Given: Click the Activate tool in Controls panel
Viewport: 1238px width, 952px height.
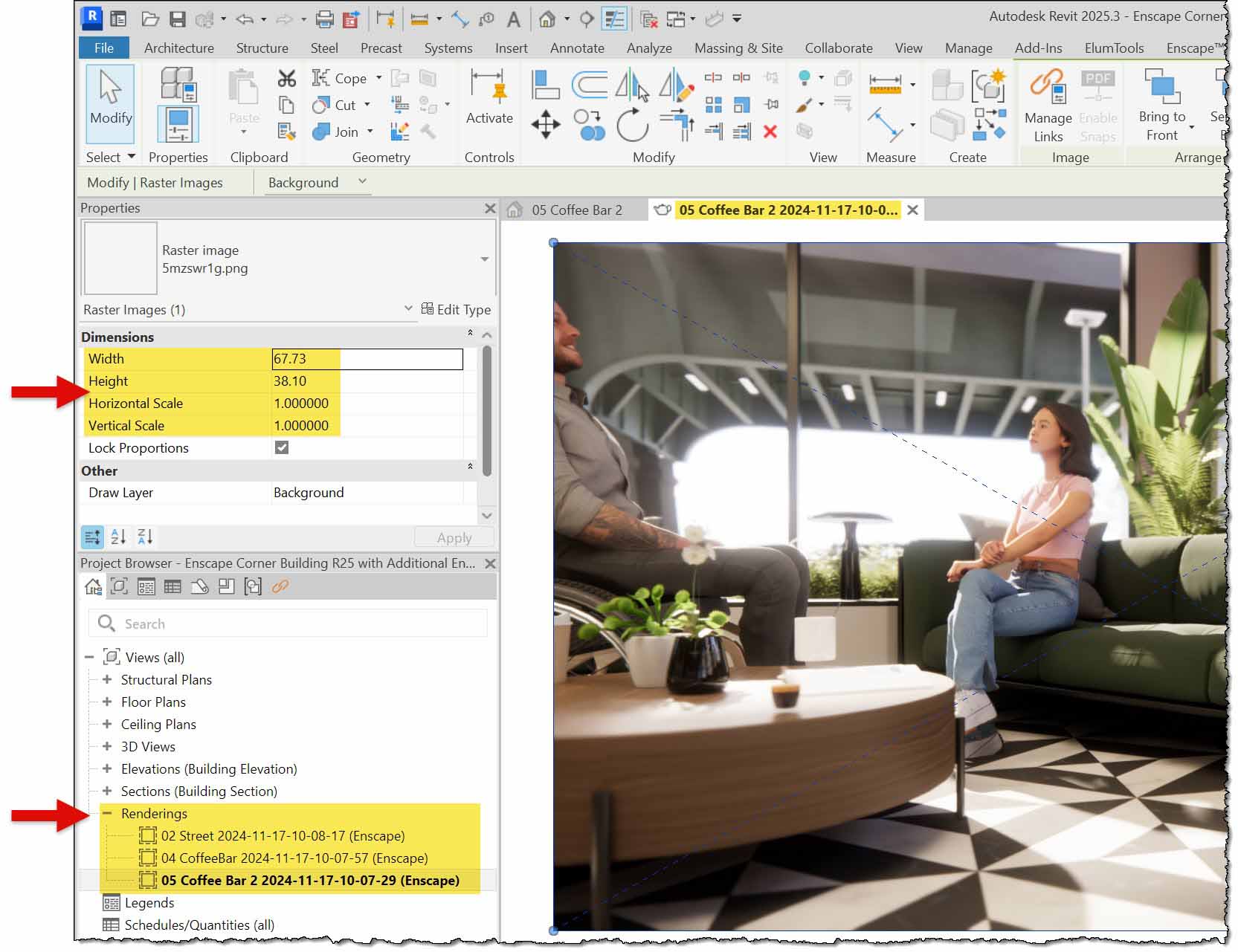Looking at the screenshot, I should pos(489,104).
